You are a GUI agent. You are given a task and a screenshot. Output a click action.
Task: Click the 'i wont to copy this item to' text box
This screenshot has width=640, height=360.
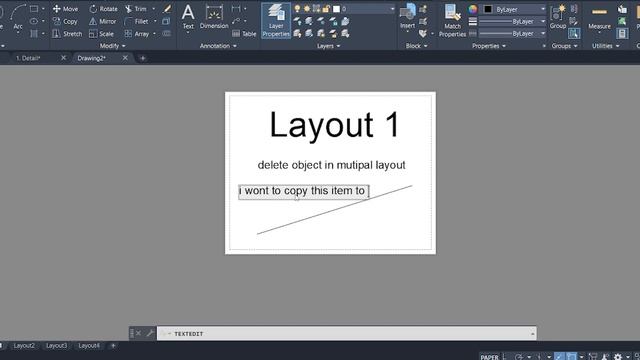tap(304, 191)
